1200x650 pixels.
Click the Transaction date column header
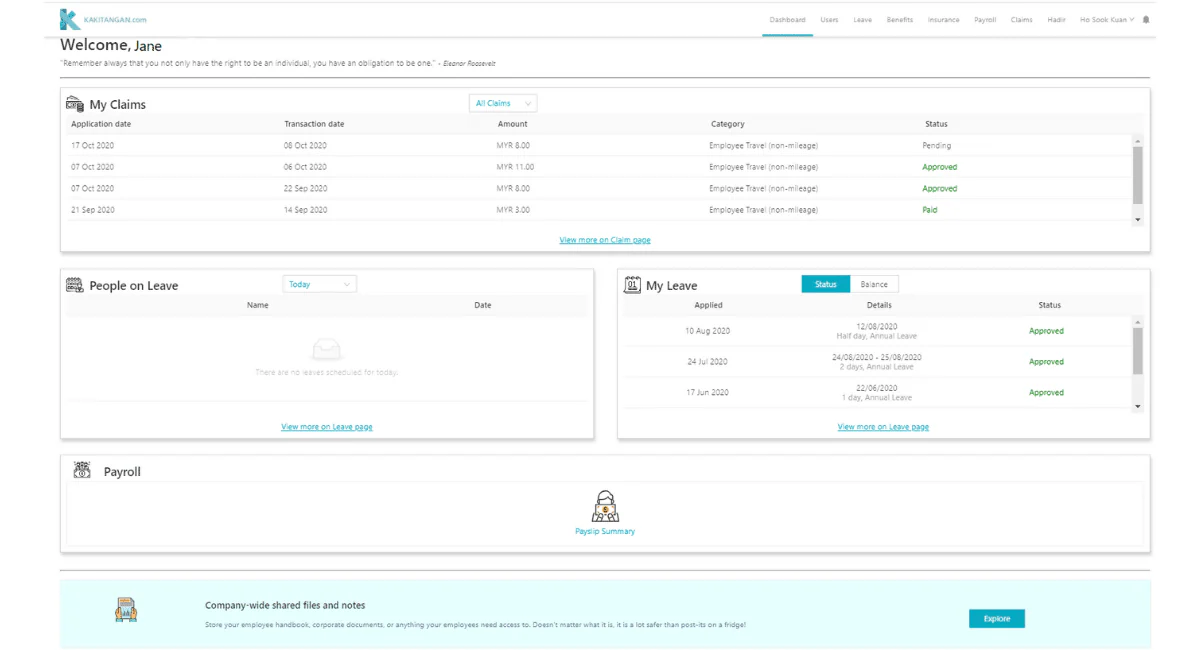coord(314,124)
